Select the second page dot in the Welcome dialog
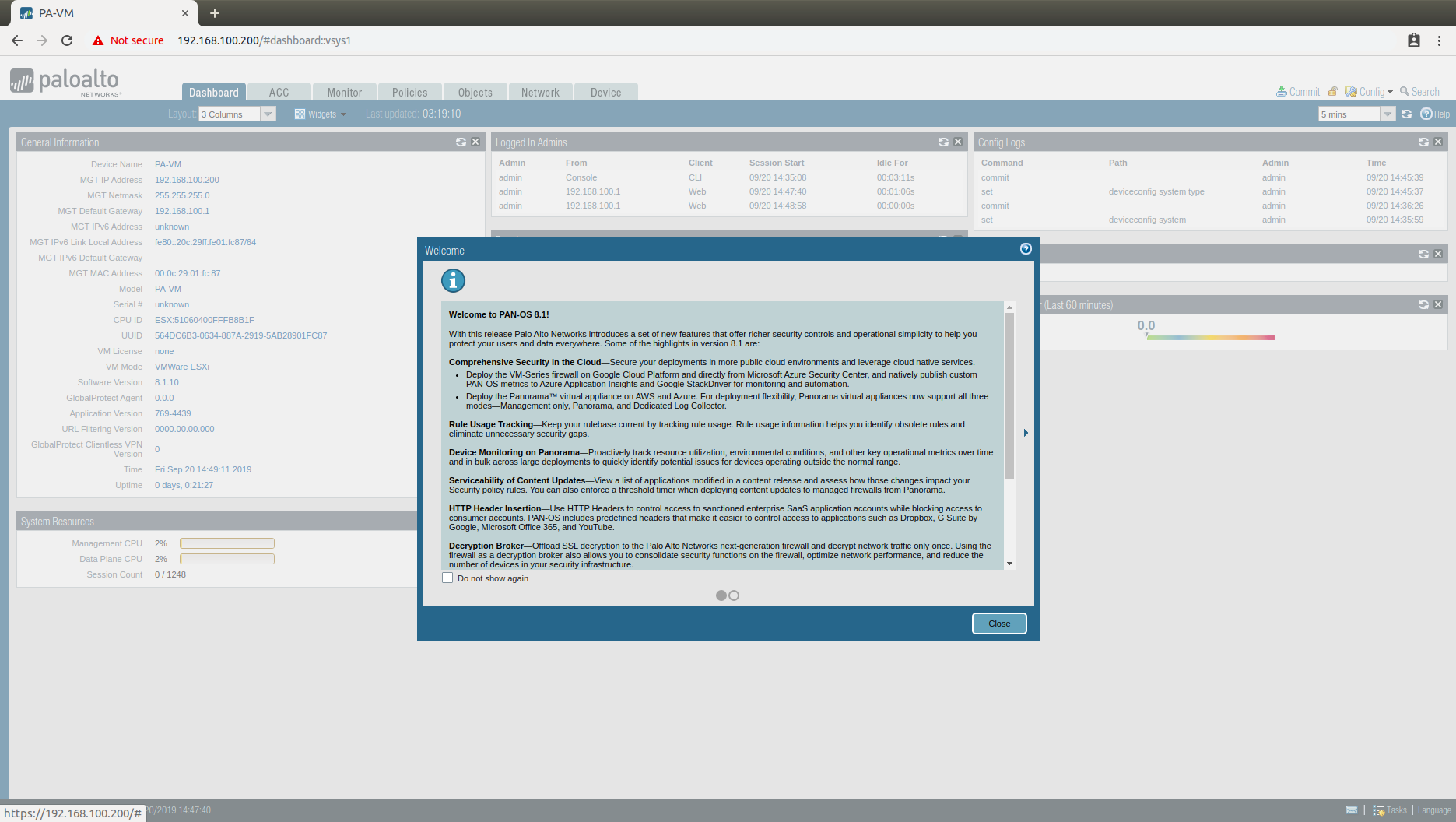The image size is (1456, 822). coord(734,595)
